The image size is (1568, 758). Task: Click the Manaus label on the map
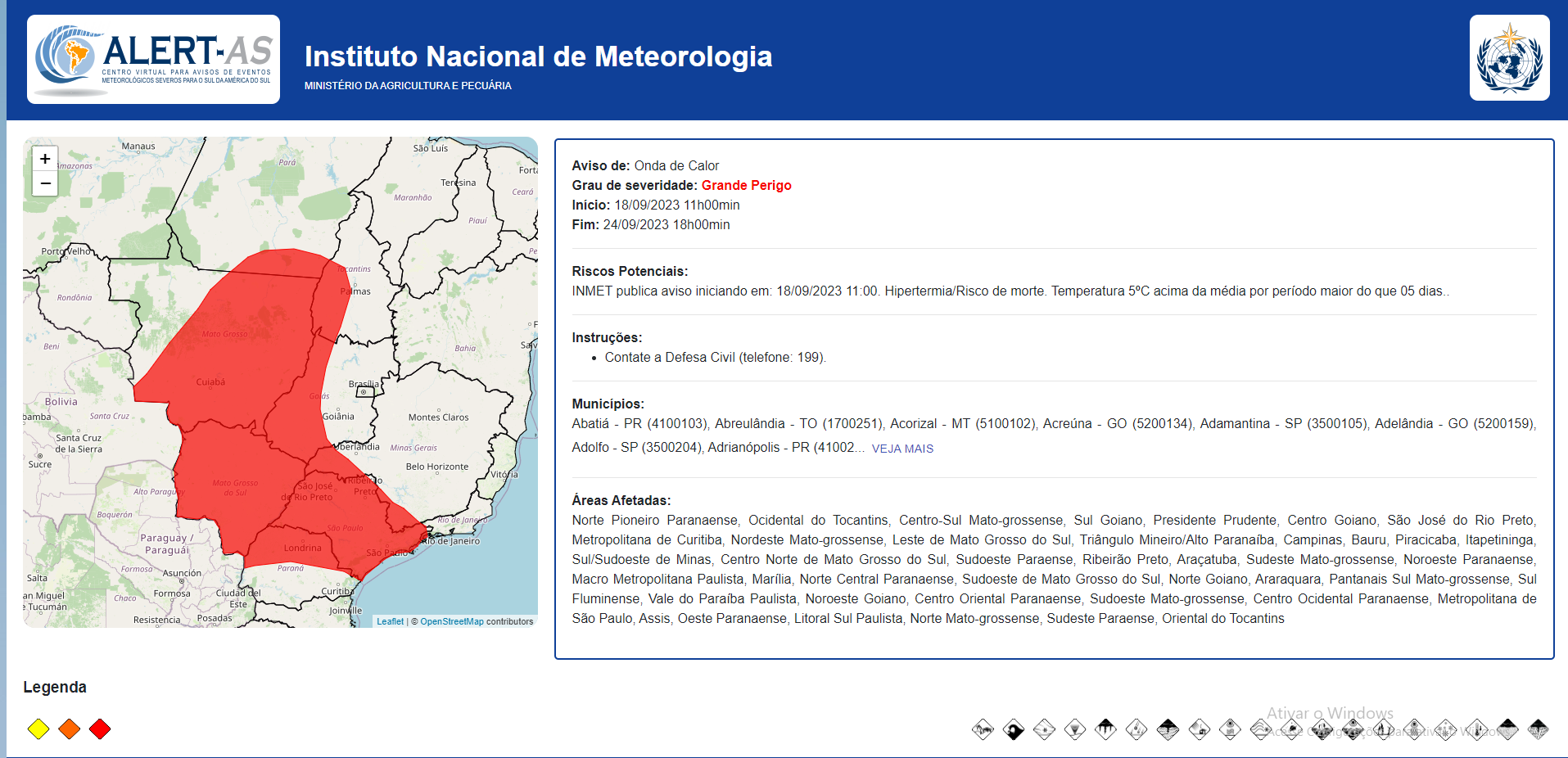138,147
